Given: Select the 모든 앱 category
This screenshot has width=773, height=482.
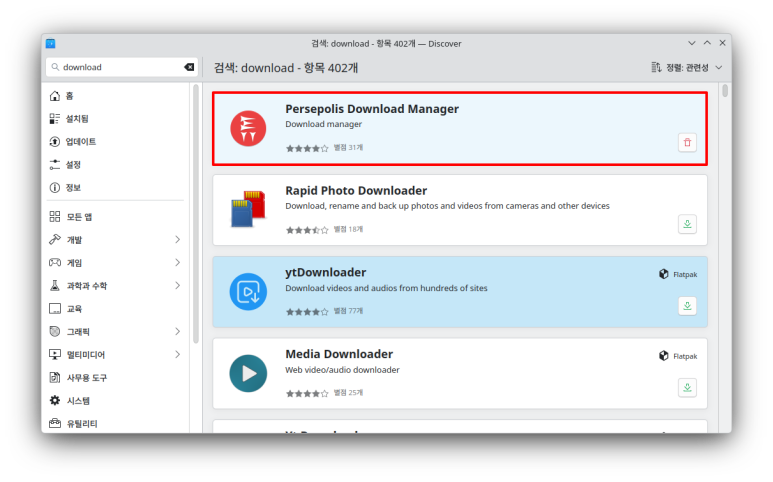Looking at the screenshot, I should [117, 217].
